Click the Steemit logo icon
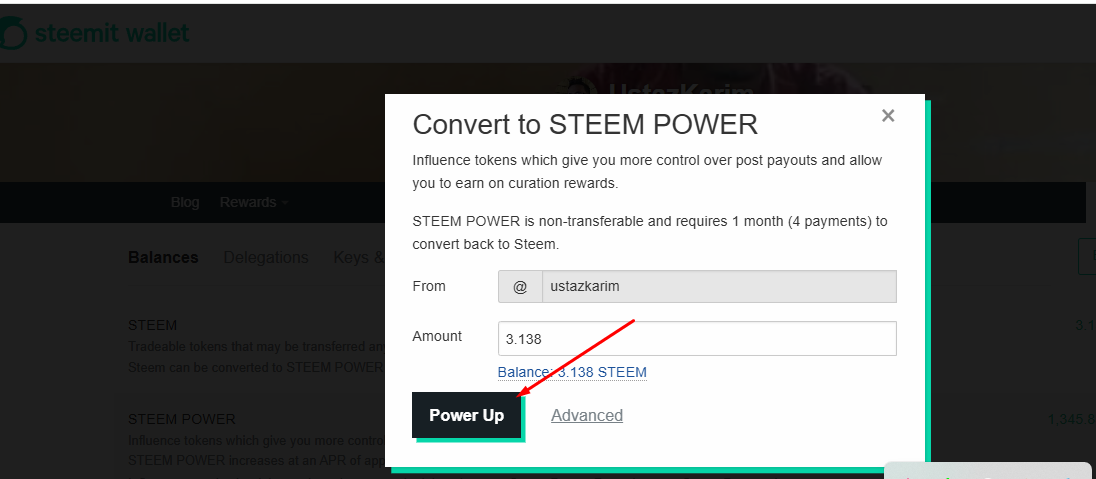 pos(12,34)
